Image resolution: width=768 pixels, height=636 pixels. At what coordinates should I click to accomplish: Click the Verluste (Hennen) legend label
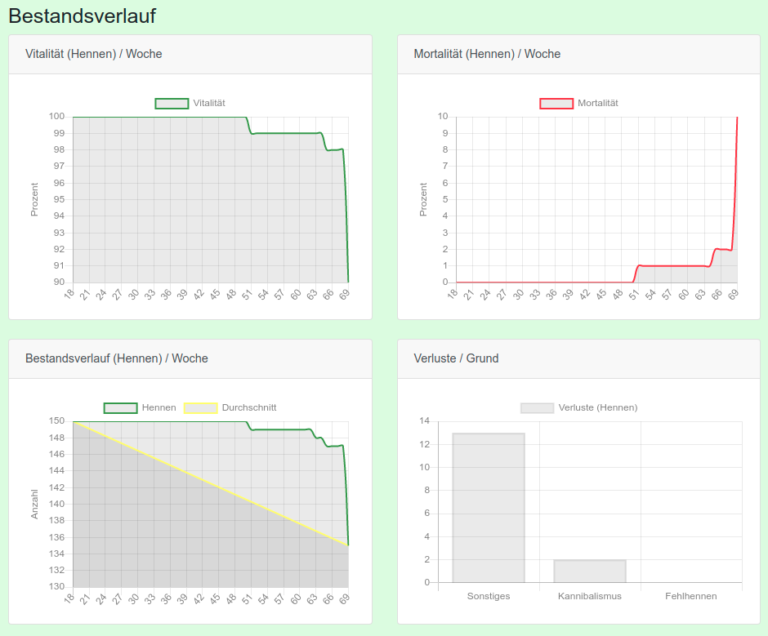coord(598,408)
